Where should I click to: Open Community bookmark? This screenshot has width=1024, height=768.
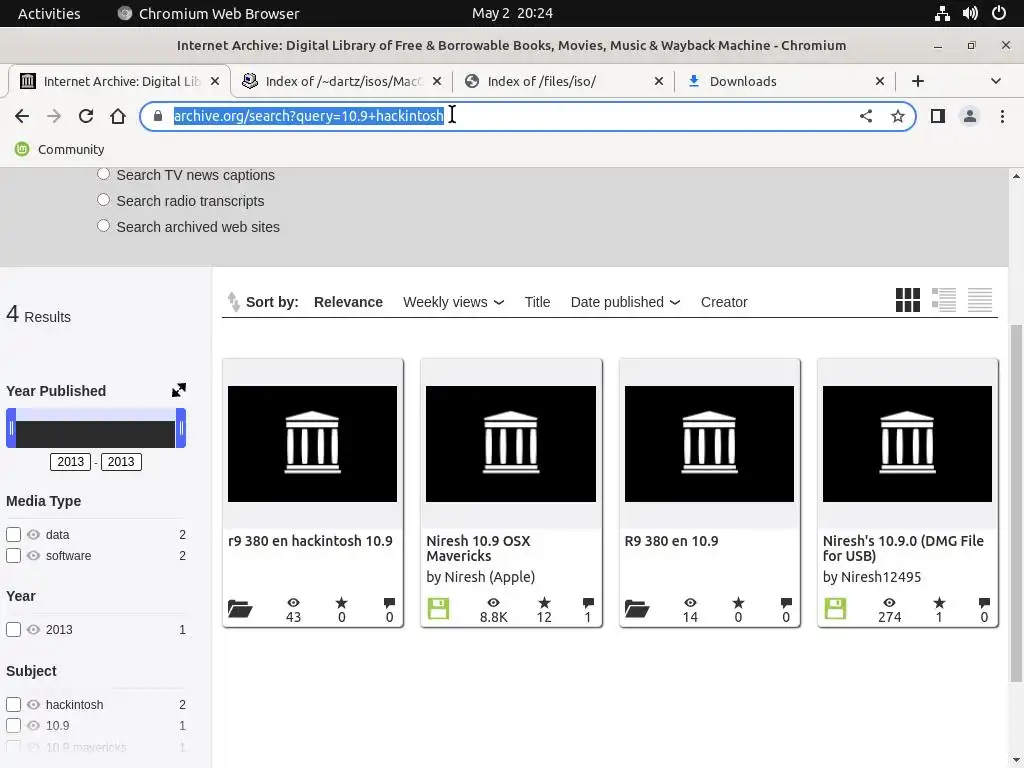coord(59,149)
